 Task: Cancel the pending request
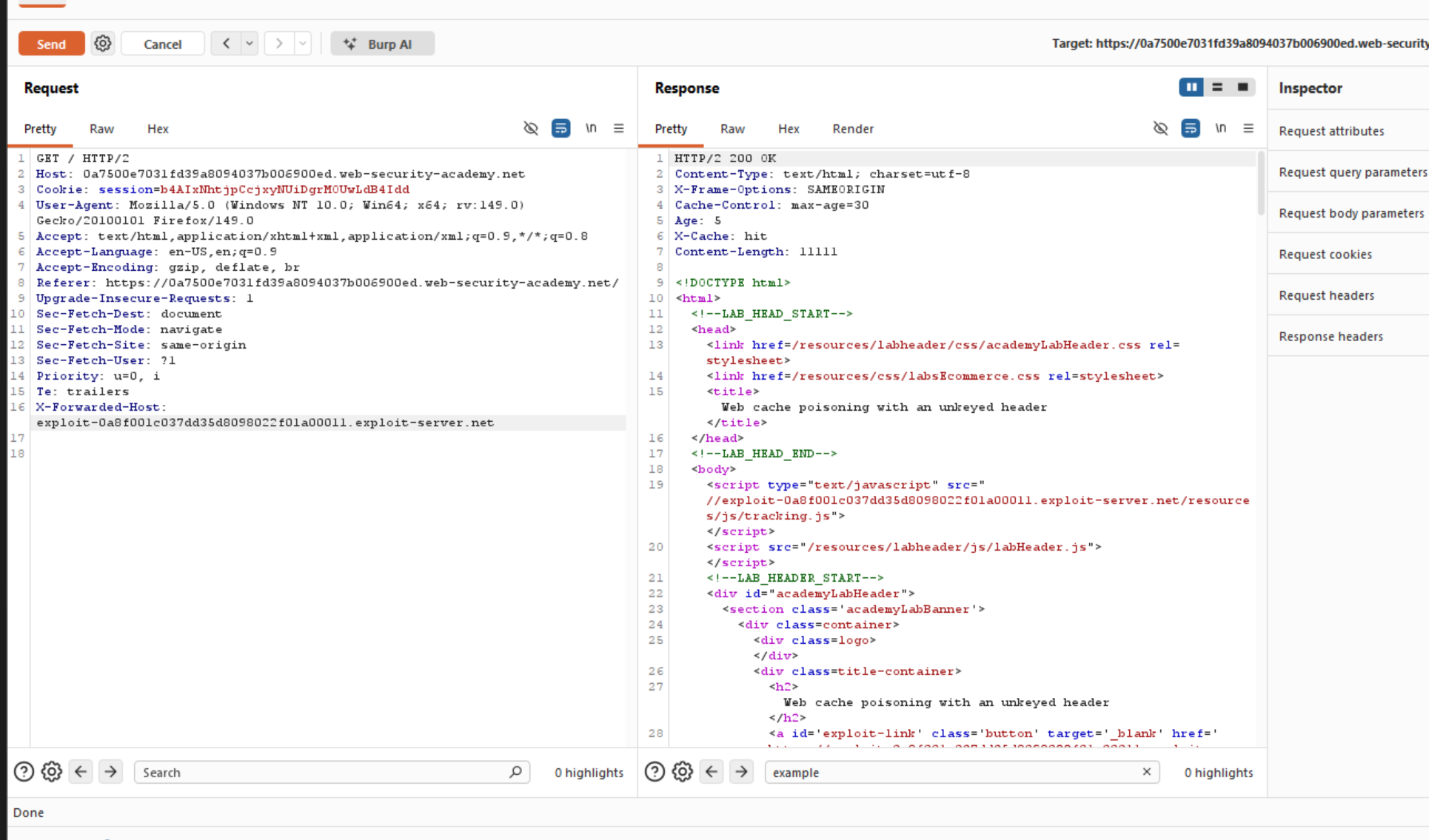click(162, 44)
